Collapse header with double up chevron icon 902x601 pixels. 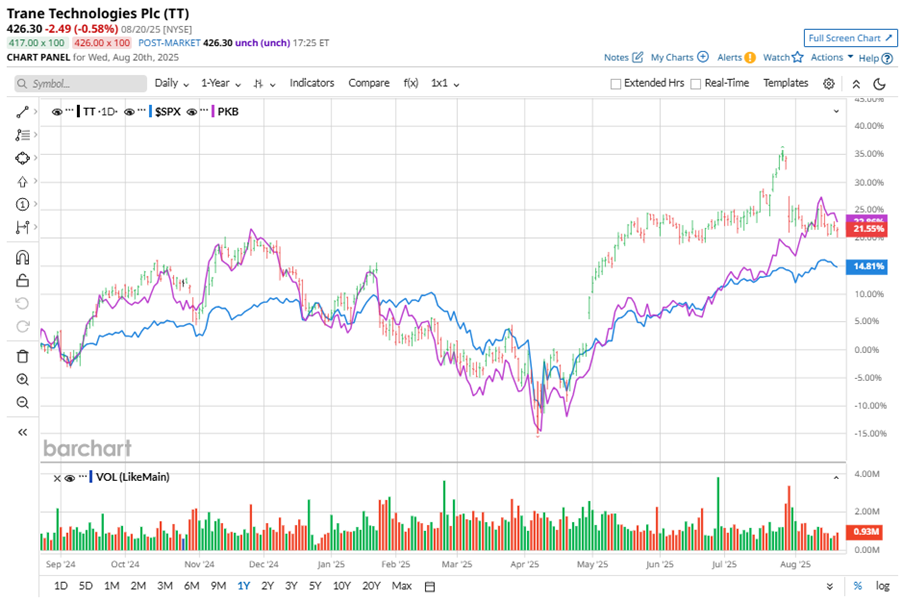point(856,84)
